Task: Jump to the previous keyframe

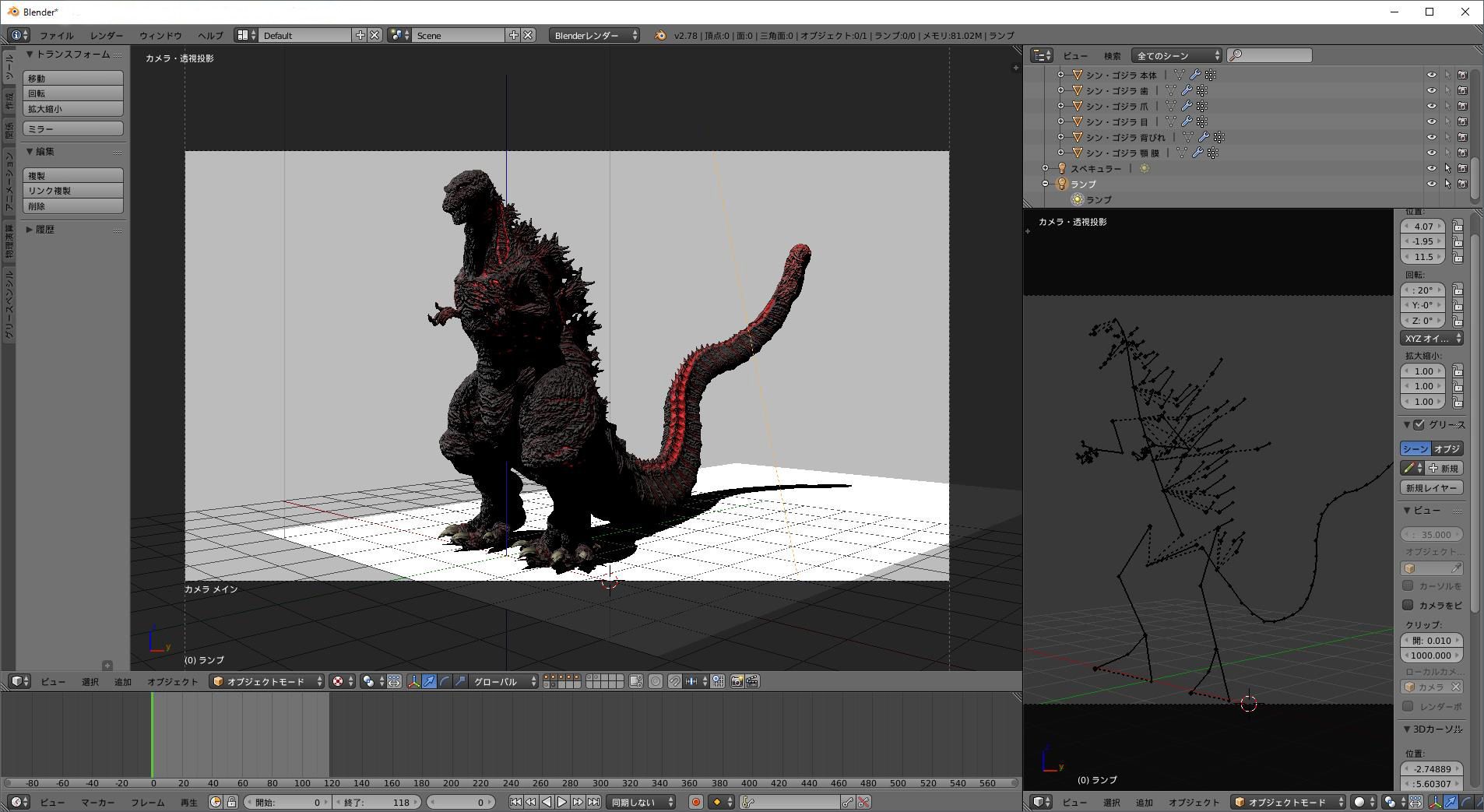Action: (x=531, y=803)
